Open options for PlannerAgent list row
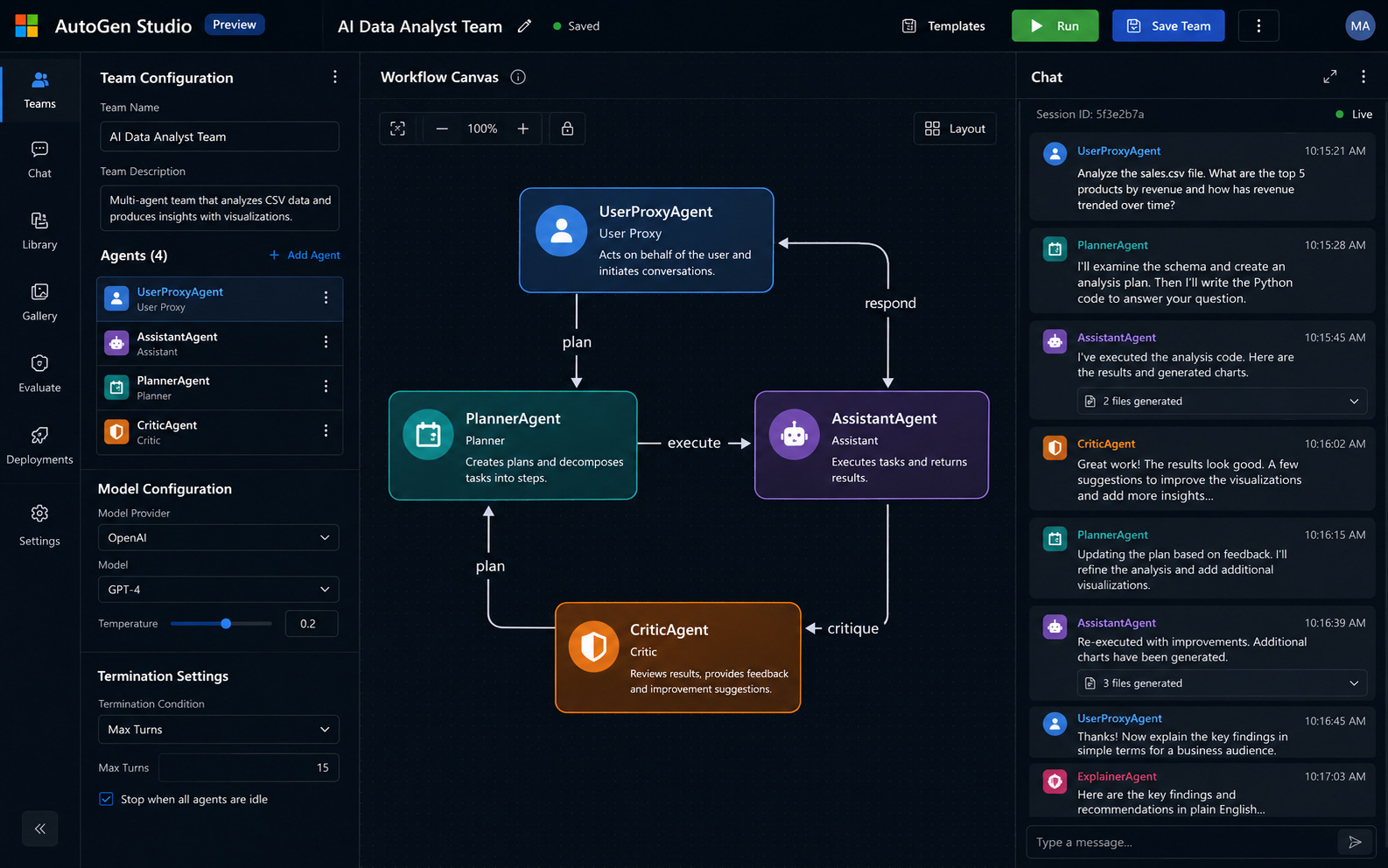Viewport: 1388px width, 868px height. click(326, 386)
